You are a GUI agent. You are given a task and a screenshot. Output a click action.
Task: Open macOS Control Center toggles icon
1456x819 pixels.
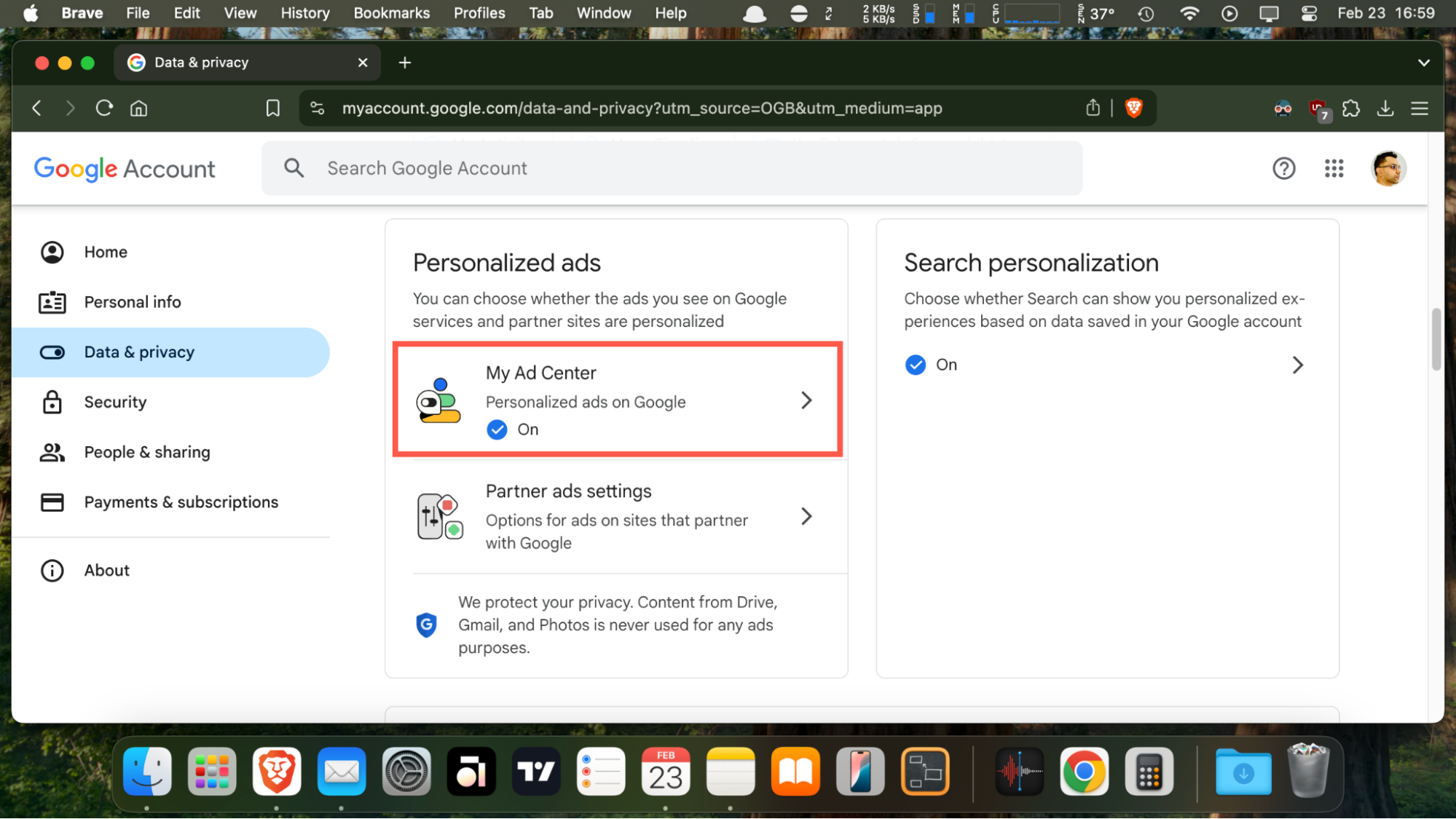click(x=1309, y=13)
